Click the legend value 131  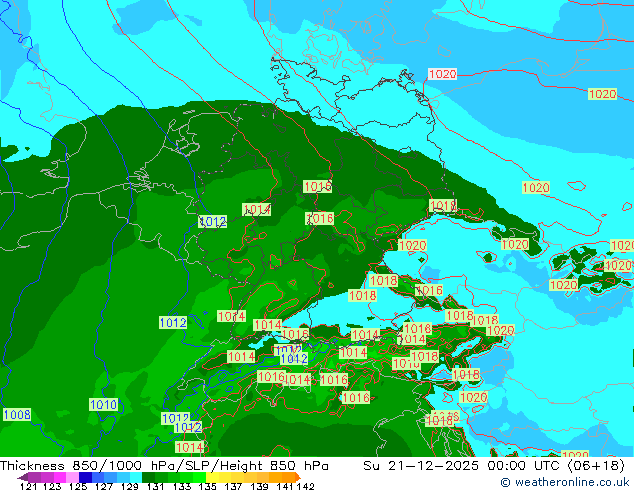point(155,486)
